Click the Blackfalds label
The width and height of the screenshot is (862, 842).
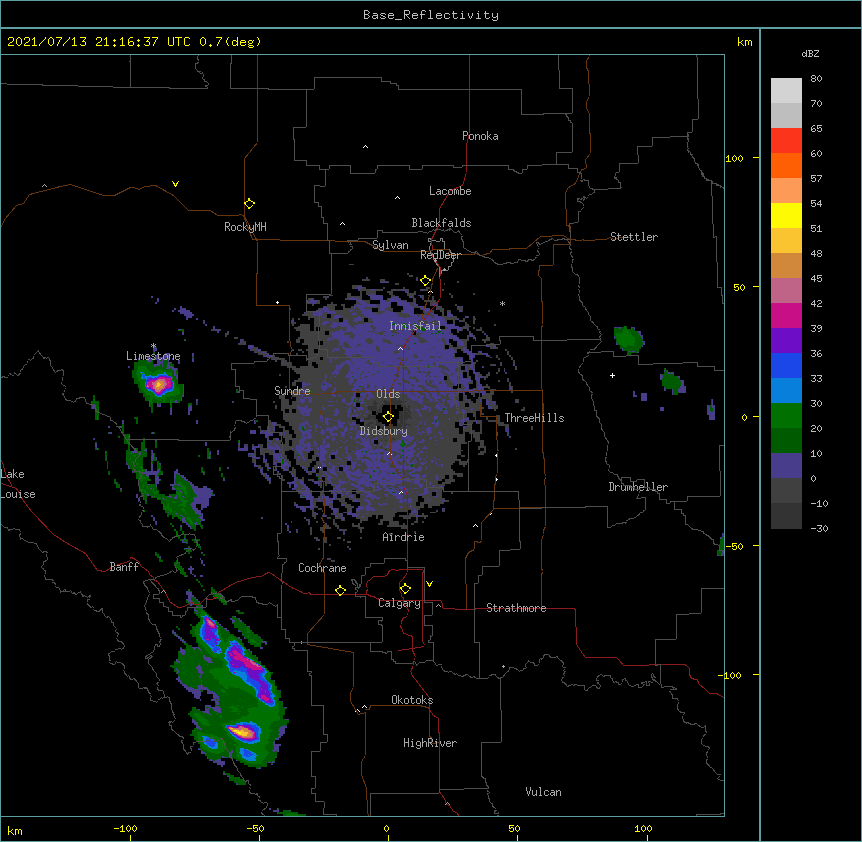(441, 223)
